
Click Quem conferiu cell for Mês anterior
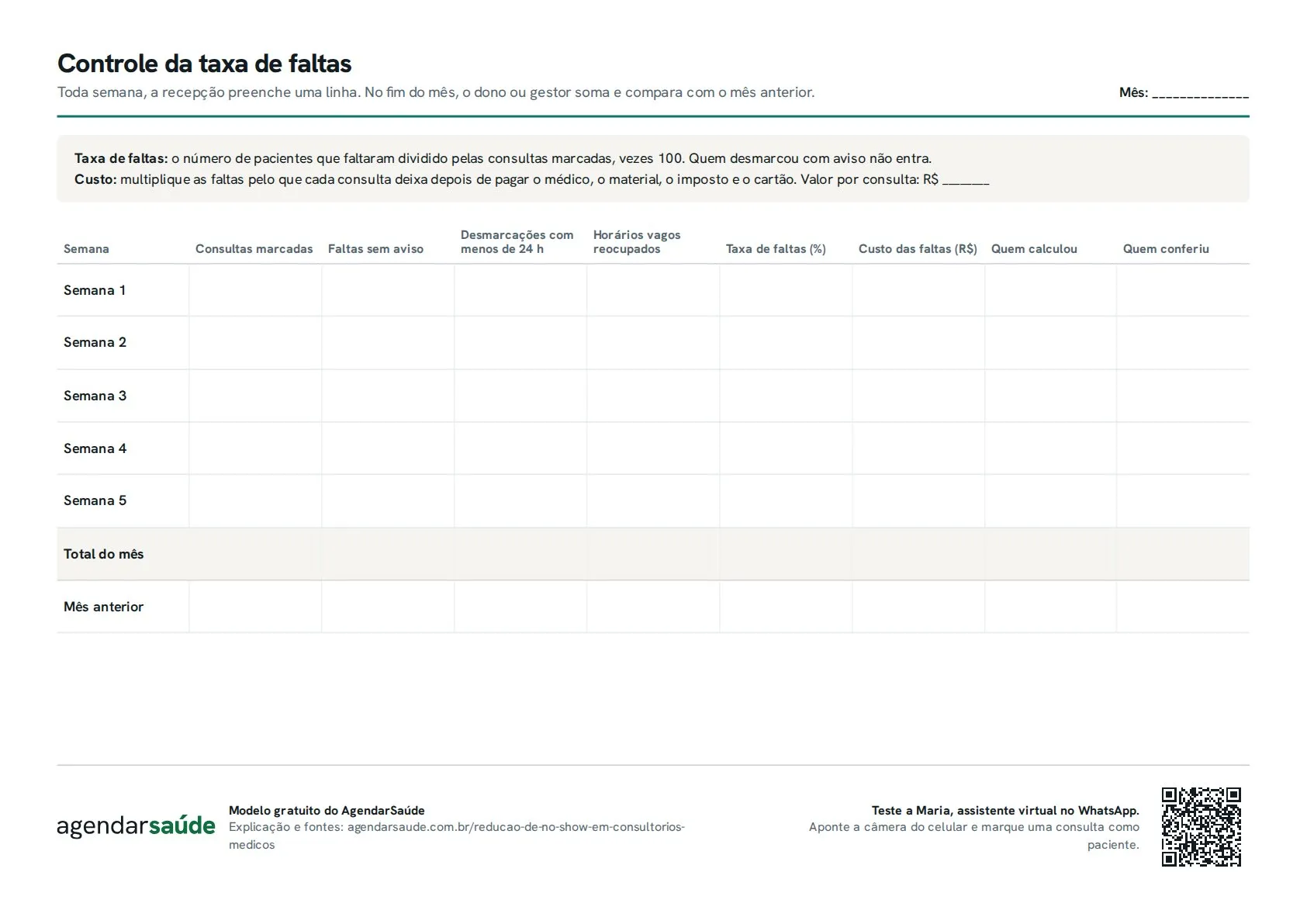point(1183,607)
